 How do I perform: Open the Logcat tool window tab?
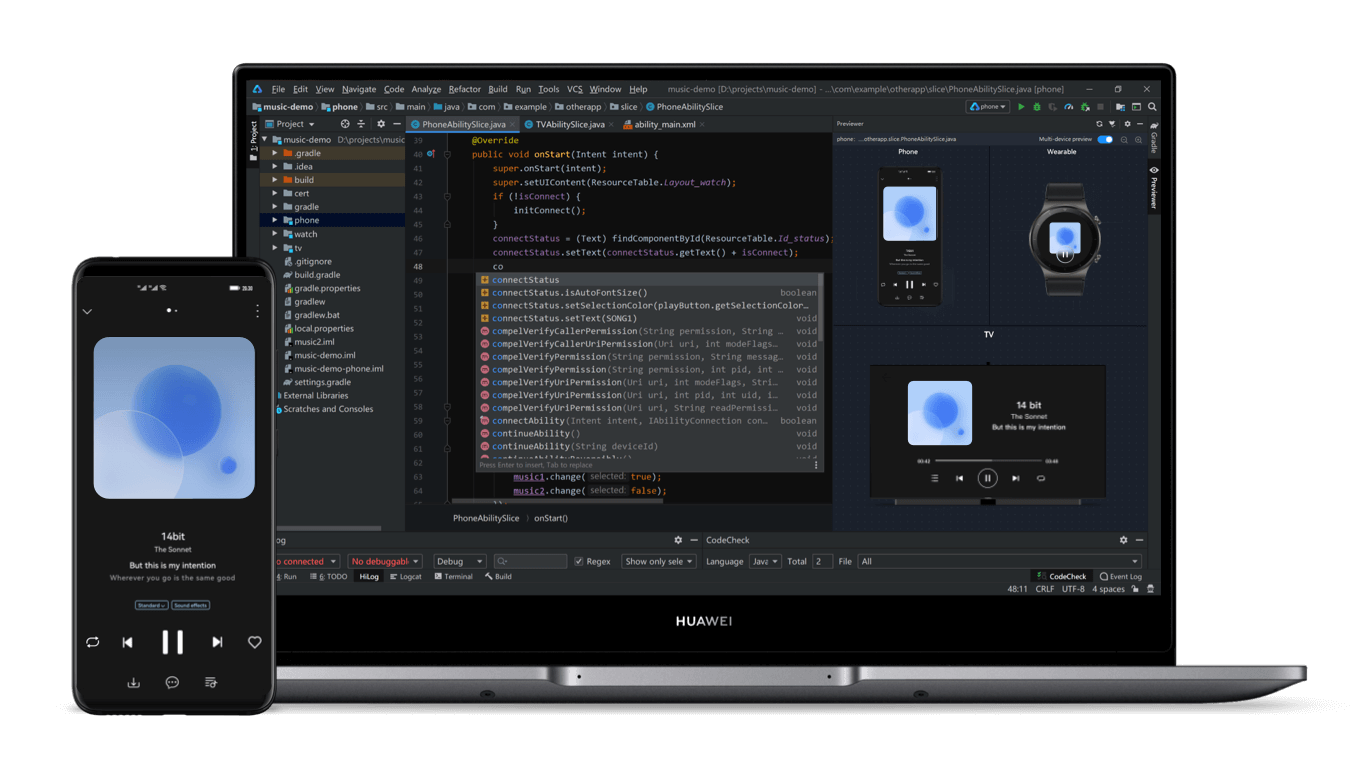click(405, 577)
